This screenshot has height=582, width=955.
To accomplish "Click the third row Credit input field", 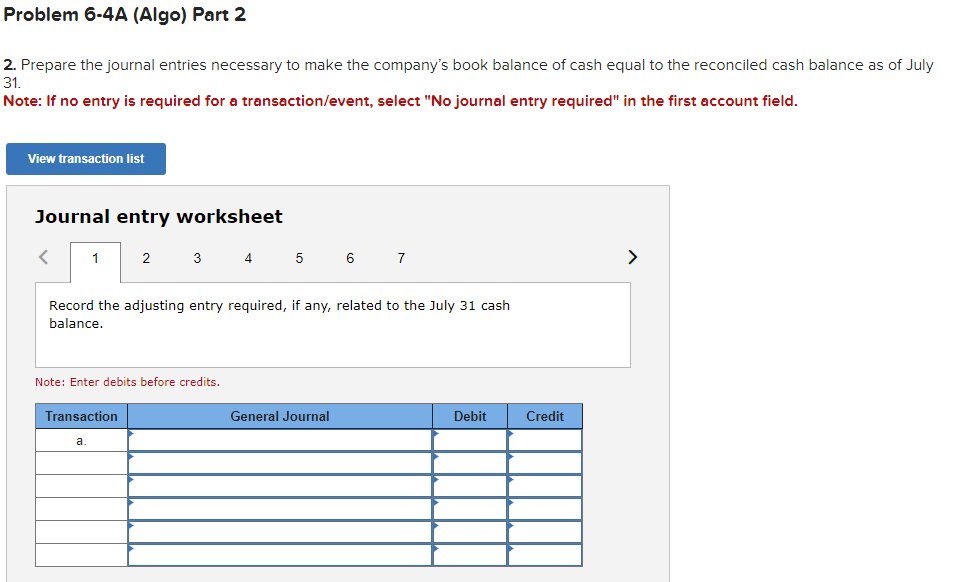I will pyautogui.click(x=544, y=486).
